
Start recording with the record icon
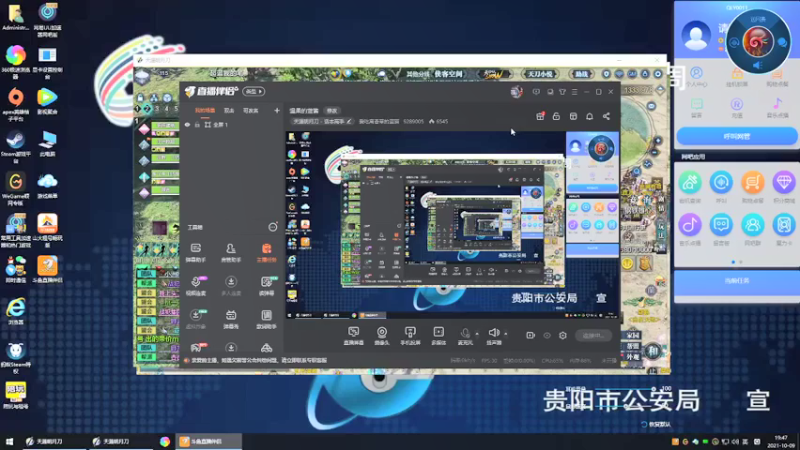click(531, 335)
